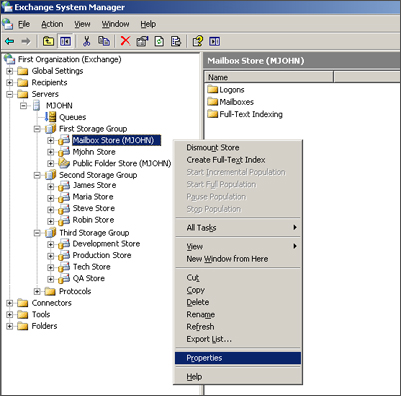The height and width of the screenshot is (396, 401).
Task: Click the Export List toolbar icon
Action: [176, 41]
